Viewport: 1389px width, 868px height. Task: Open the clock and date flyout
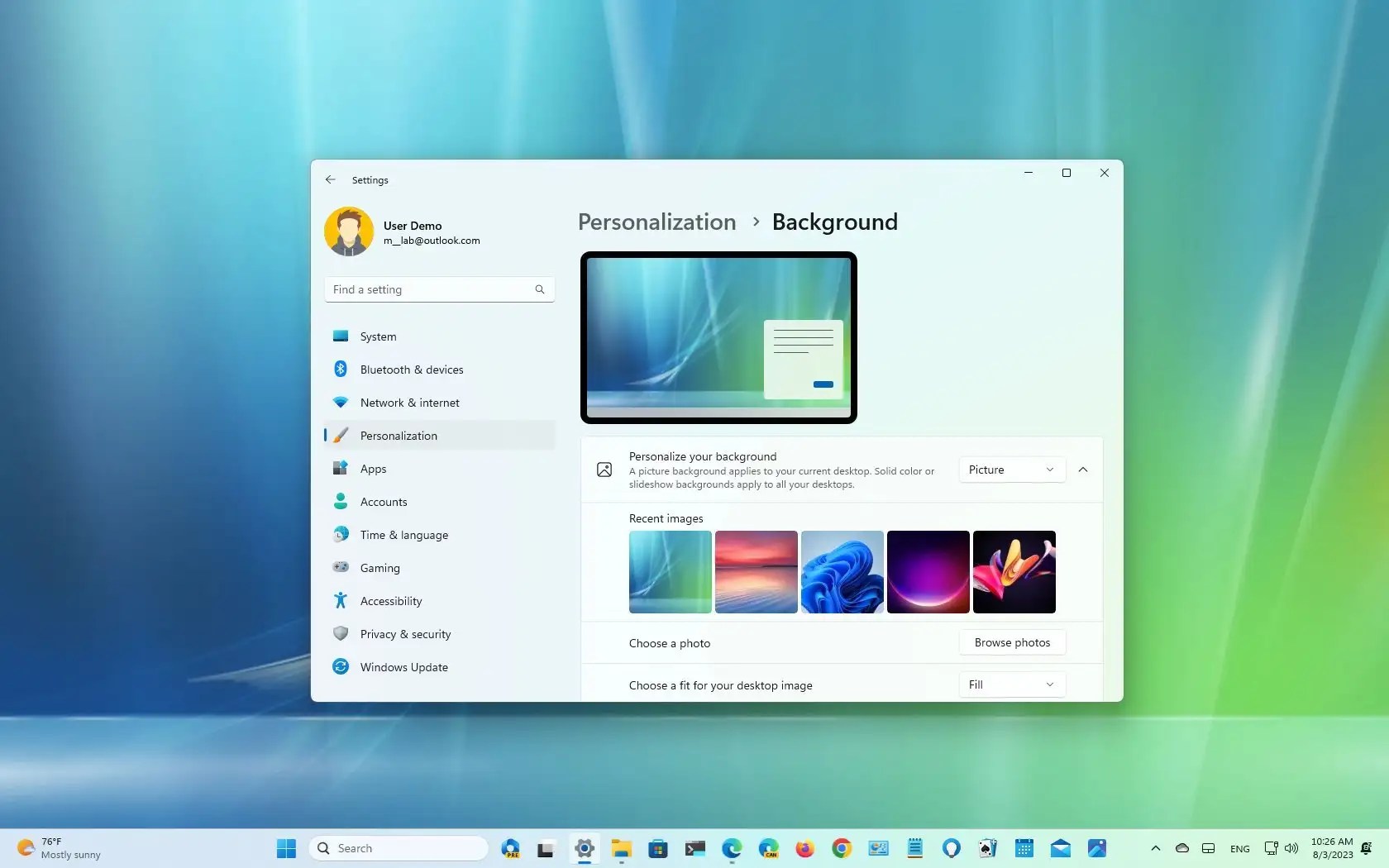coord(1332,848)
